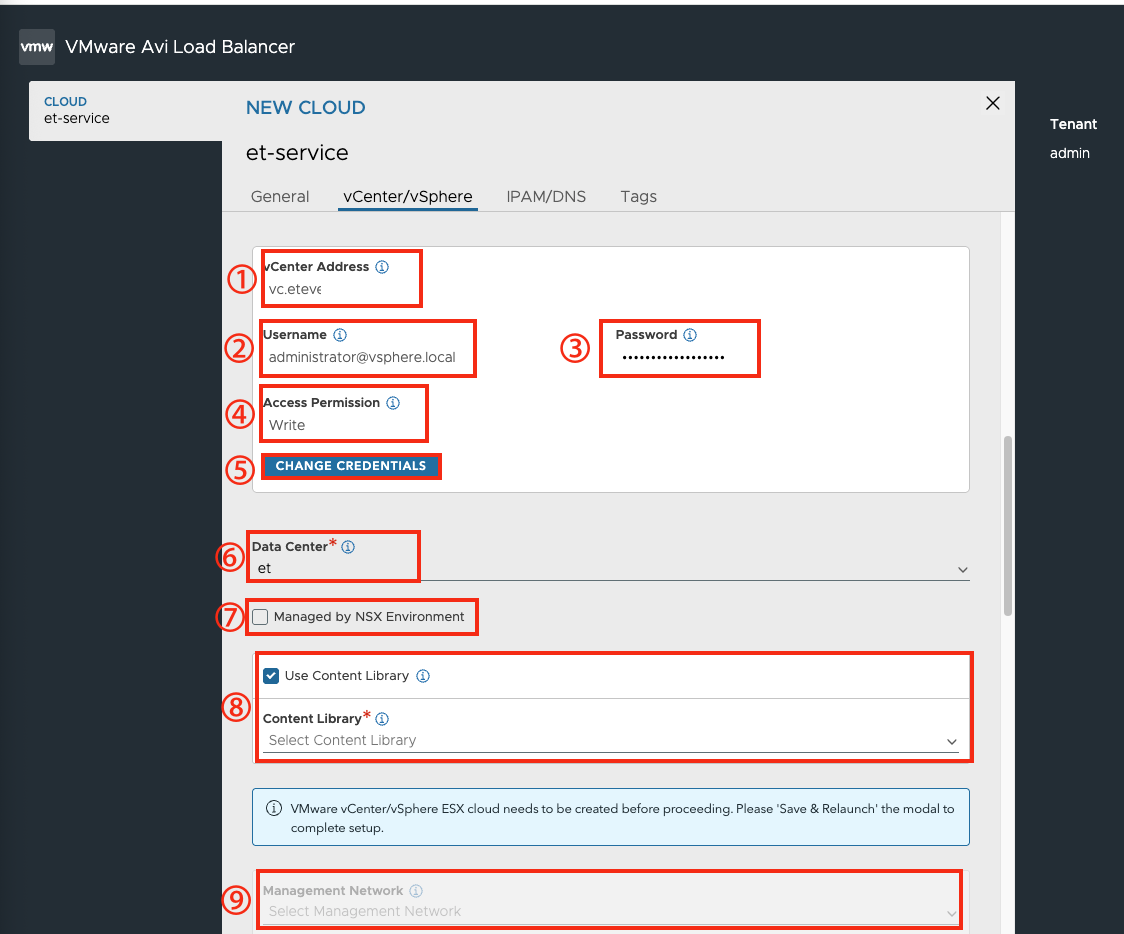
Task: Open the Tags tab
Action: tap(639, 196)
